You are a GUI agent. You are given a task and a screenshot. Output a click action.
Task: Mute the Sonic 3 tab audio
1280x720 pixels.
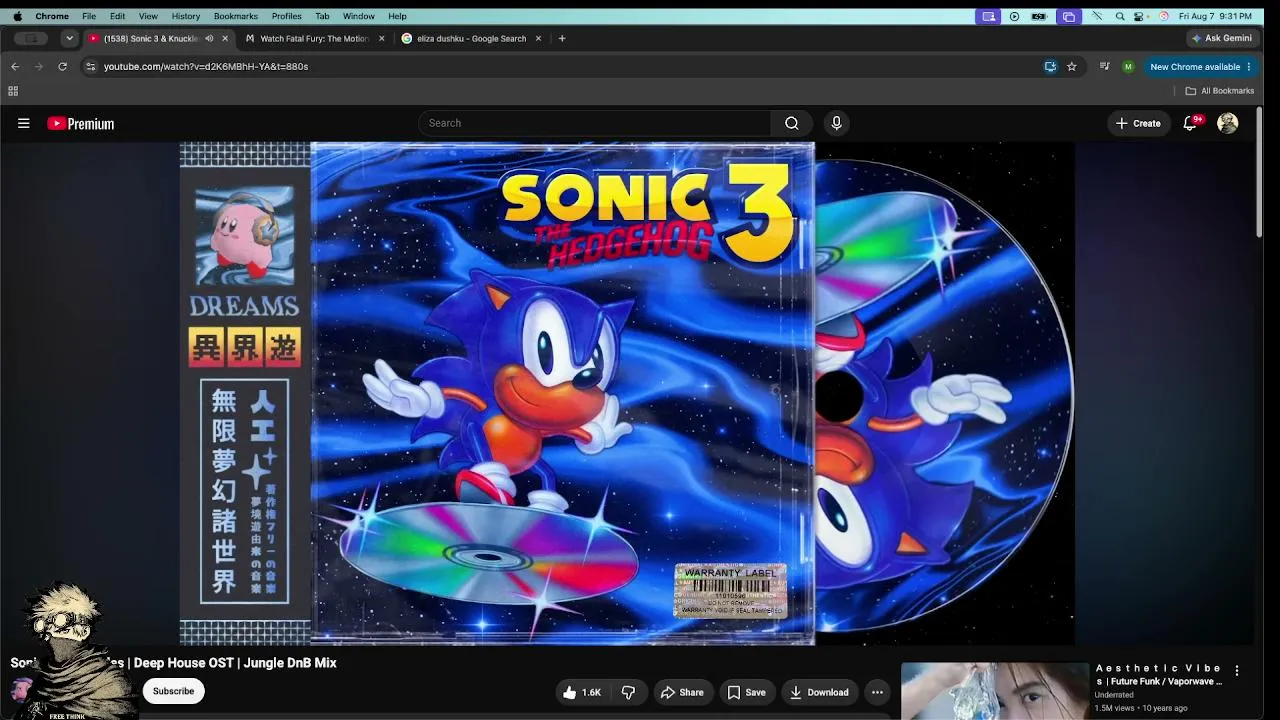(209, 38)
